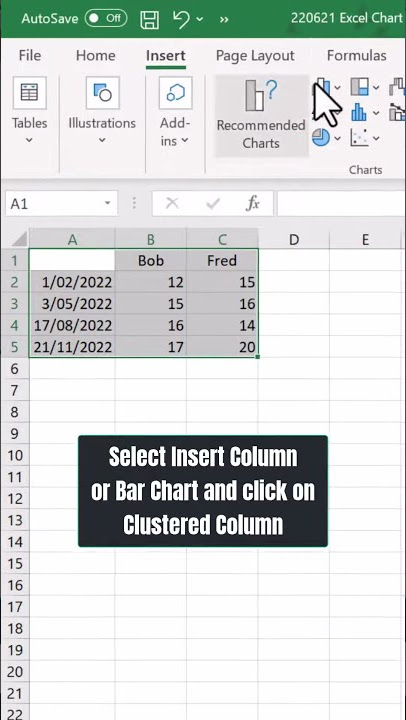Select column D header
This screenshot has width=406, height=720.
point(293,239)
